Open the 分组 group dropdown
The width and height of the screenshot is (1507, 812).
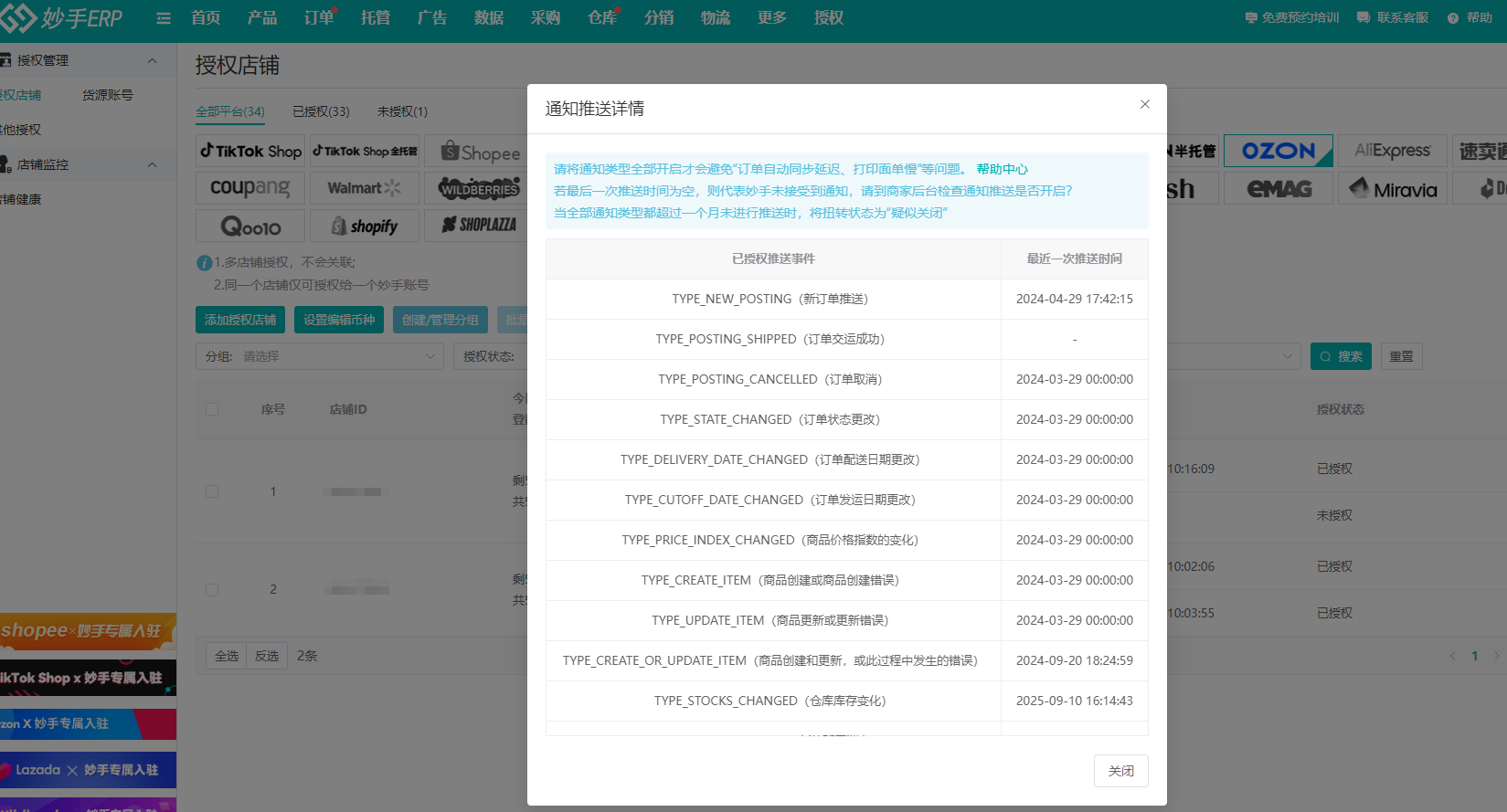point(319,356)
